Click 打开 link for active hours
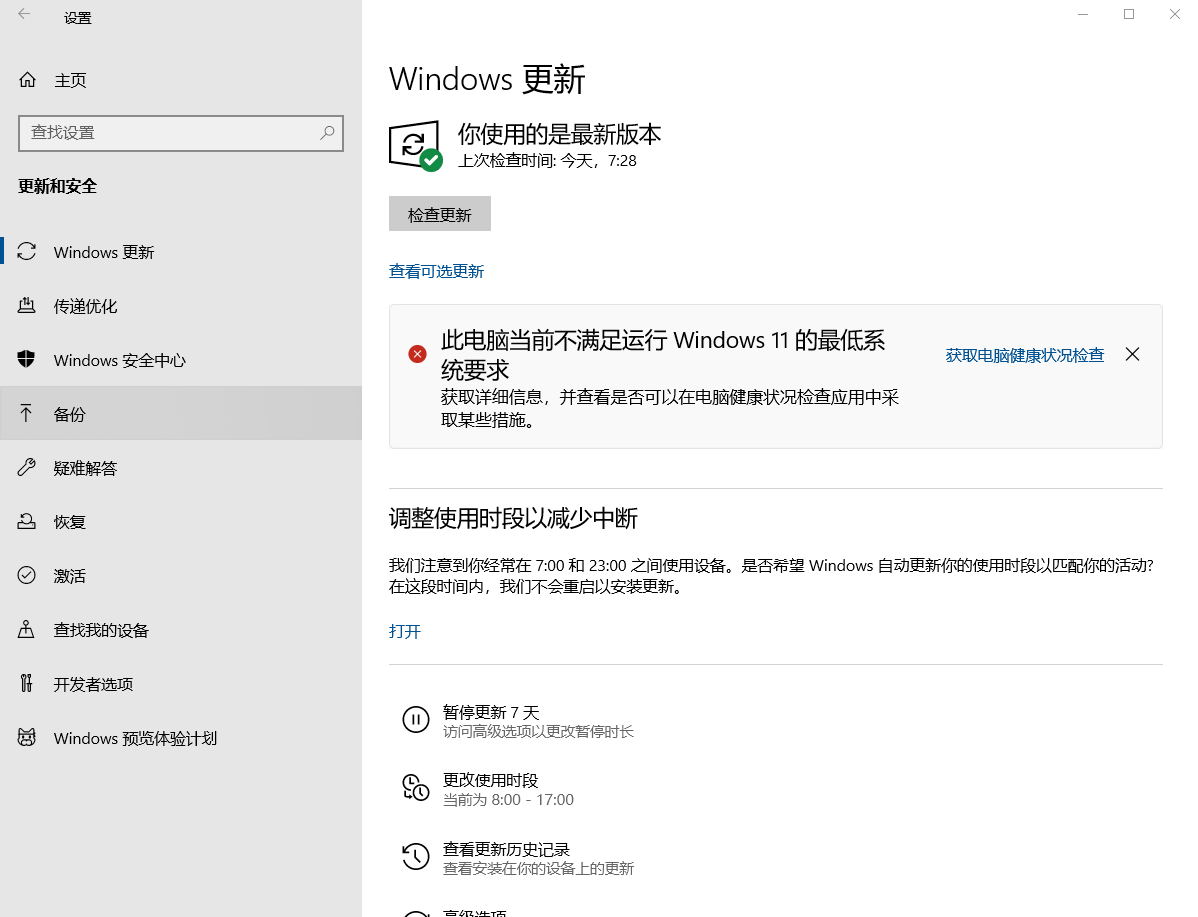The width and height of the screenshot is (1198, 917). tap(405, 631)
